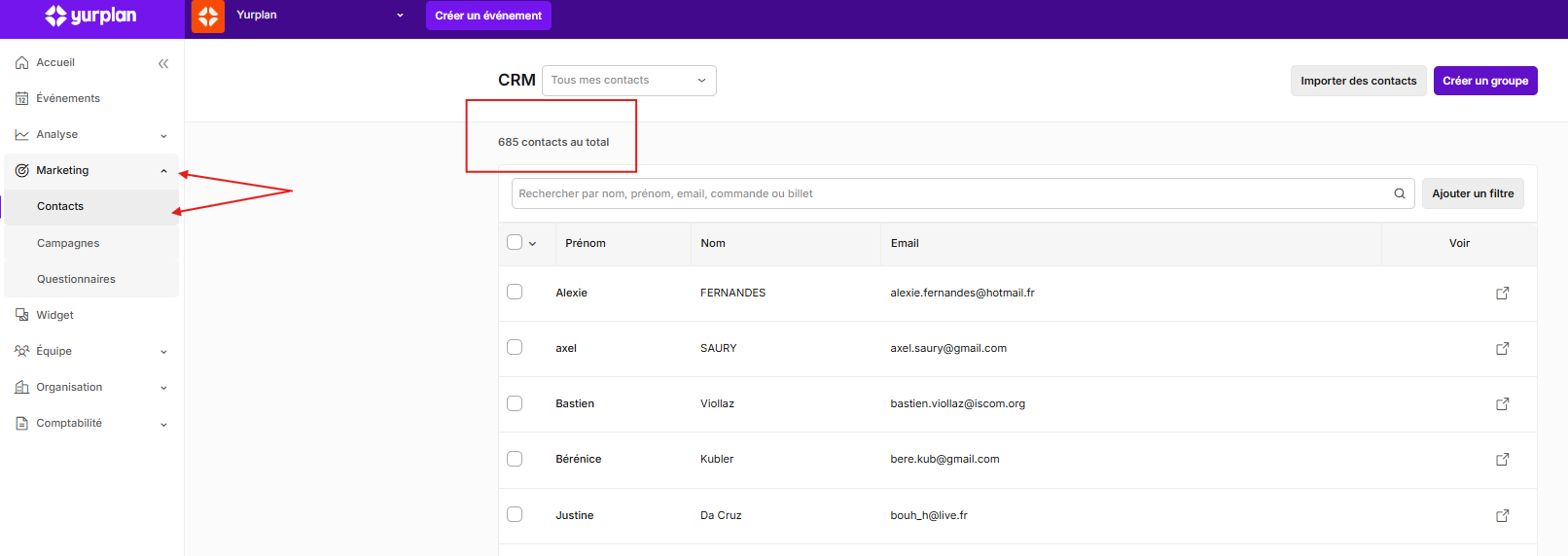Click '685 contacts au total' text

[553, 142]
